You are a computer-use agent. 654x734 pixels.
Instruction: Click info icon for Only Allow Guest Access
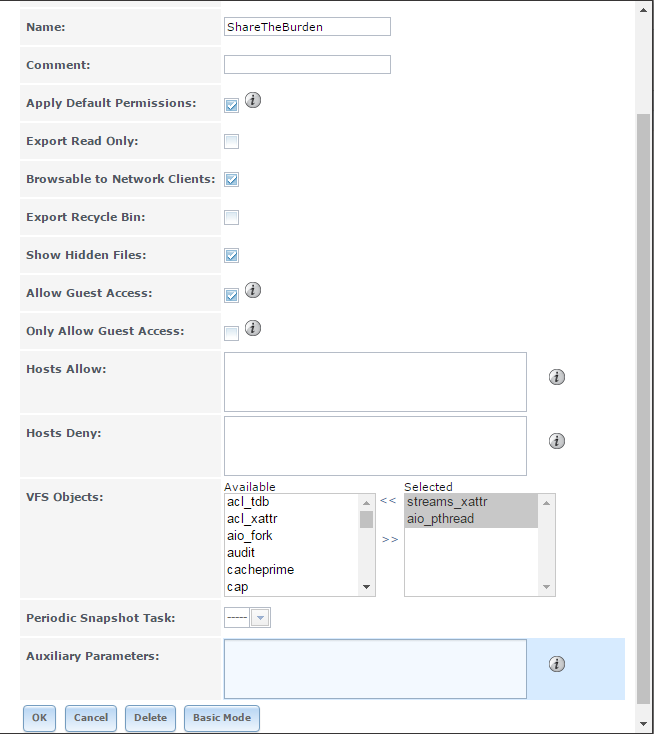[x=253, y=328]
